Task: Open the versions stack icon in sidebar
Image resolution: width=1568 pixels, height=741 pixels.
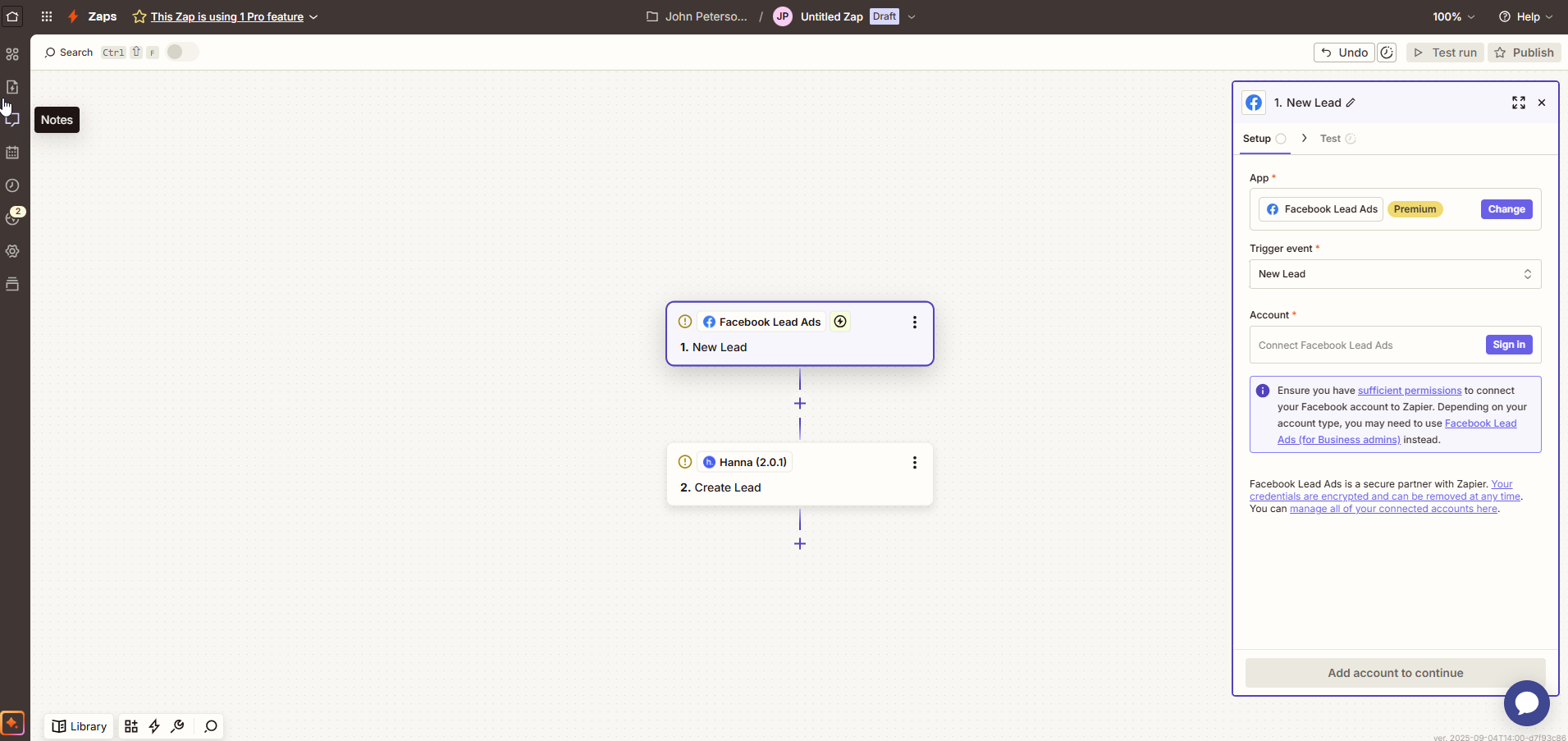Action: coord(12,284)
